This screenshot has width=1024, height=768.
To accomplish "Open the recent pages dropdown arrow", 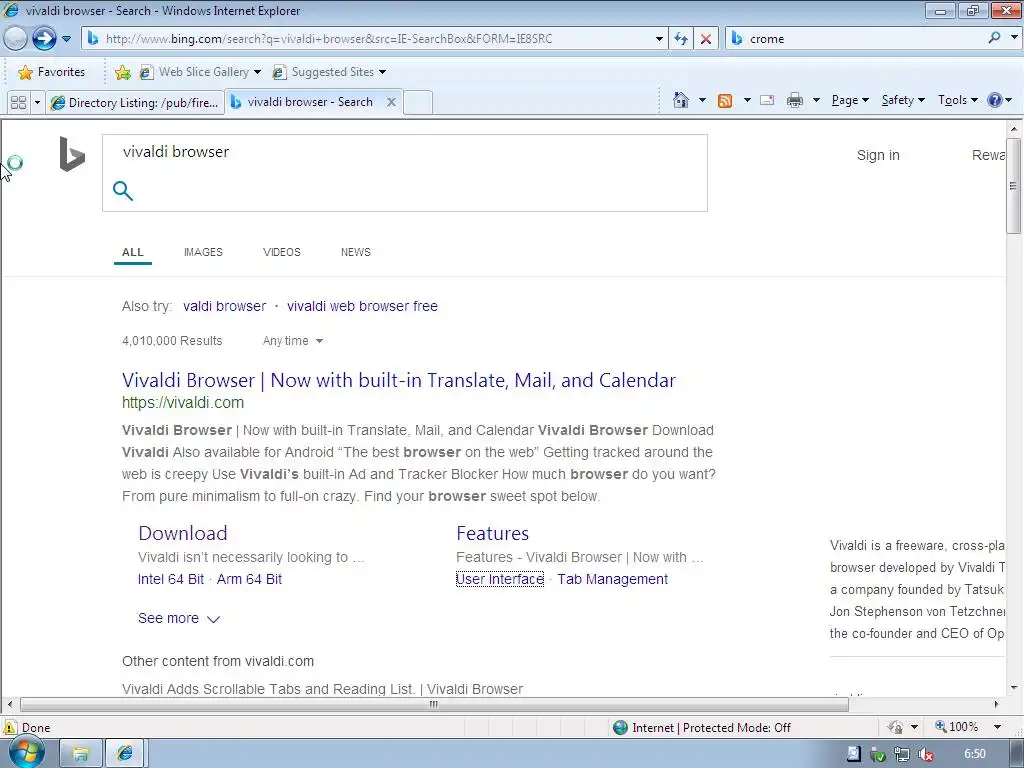I will pos(66,39).
